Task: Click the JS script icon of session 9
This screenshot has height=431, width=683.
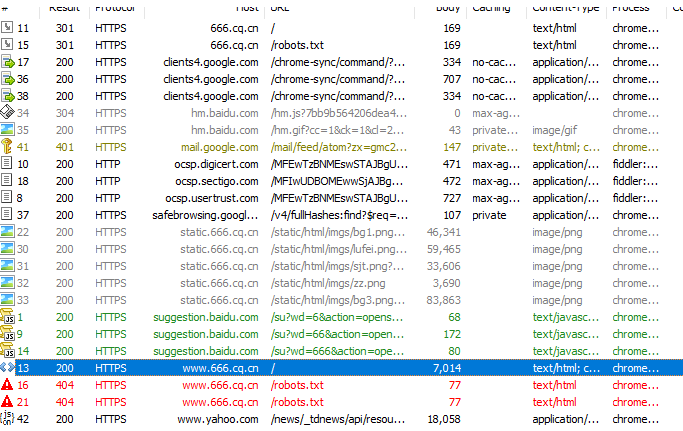Action: pyautogui.click(x=7, y=333)
